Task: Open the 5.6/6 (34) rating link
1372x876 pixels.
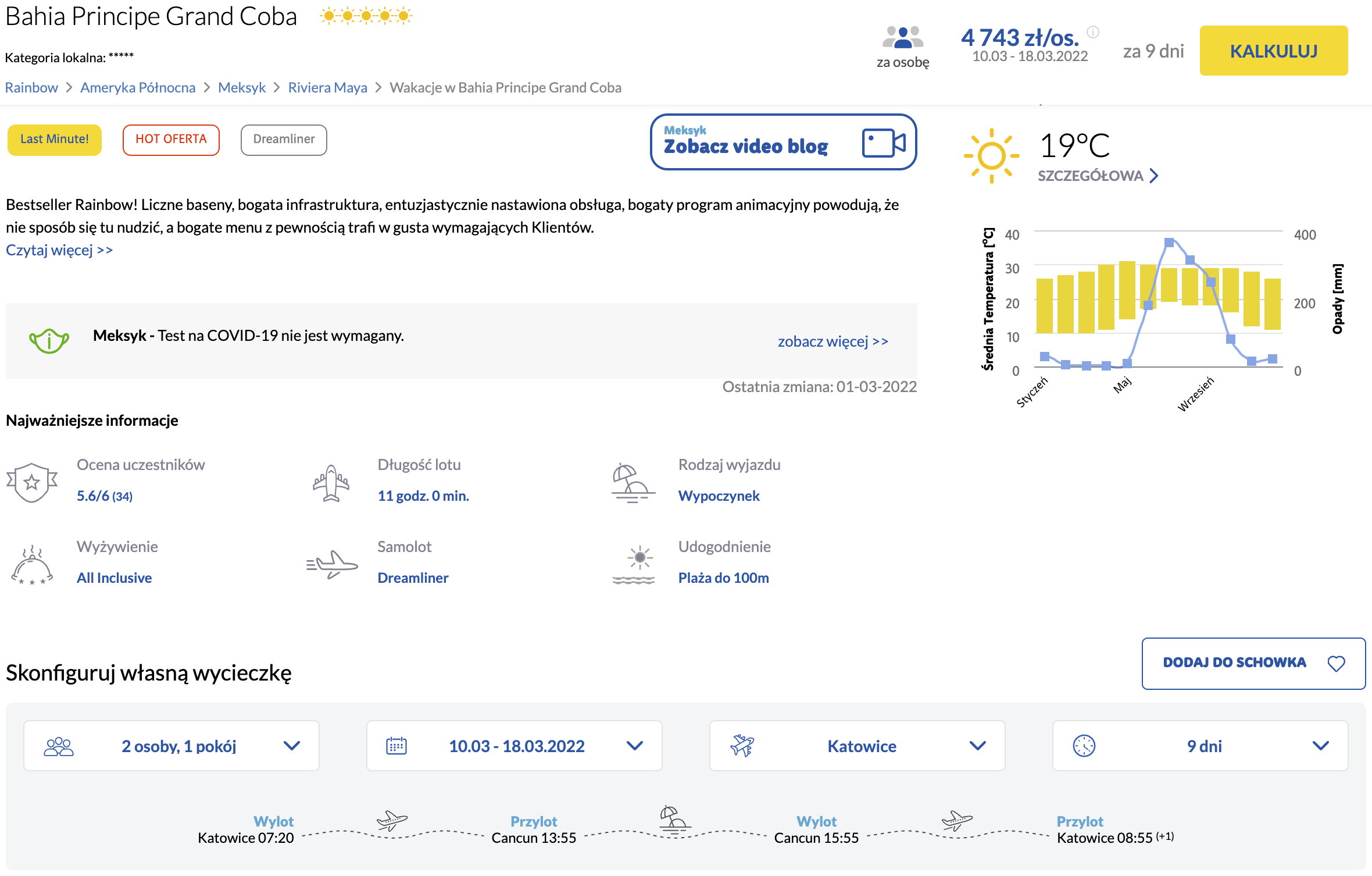Action: pos(105,496)
